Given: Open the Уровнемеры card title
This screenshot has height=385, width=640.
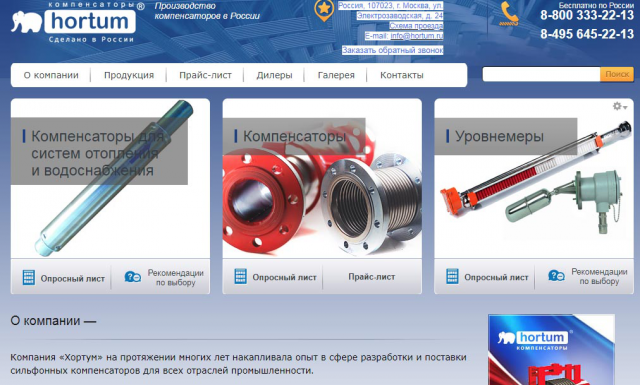Looking at the screenshot, I should point(499,136).
